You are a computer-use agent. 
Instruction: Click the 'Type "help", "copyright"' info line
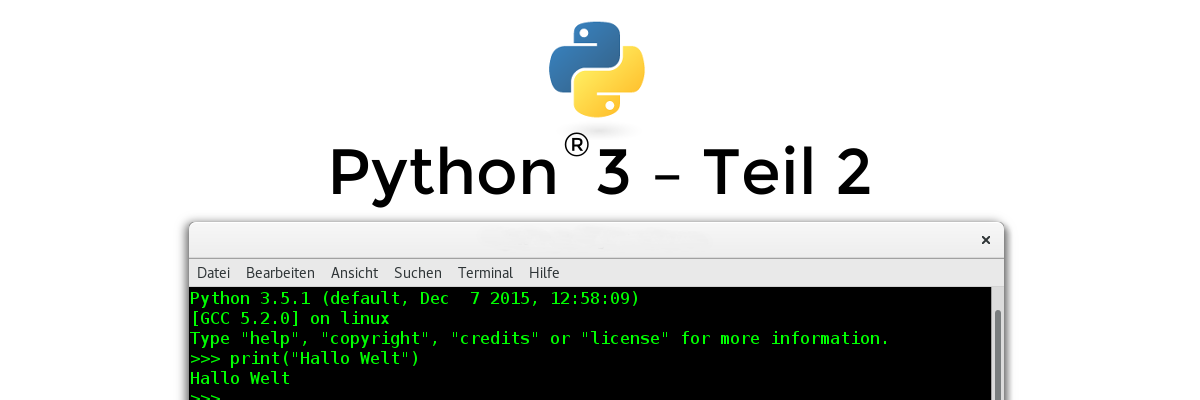(539, 338)
